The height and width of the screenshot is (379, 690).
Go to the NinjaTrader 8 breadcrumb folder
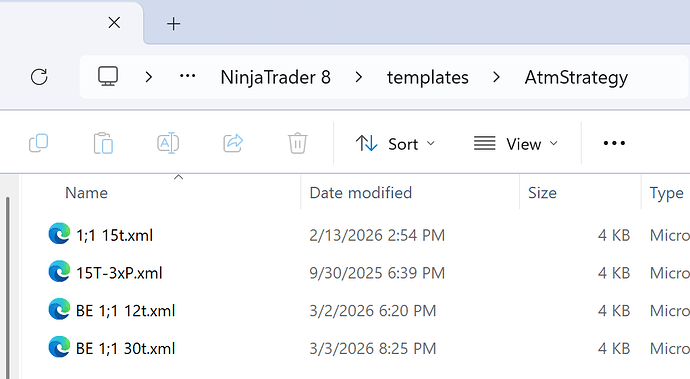[275, 77]
